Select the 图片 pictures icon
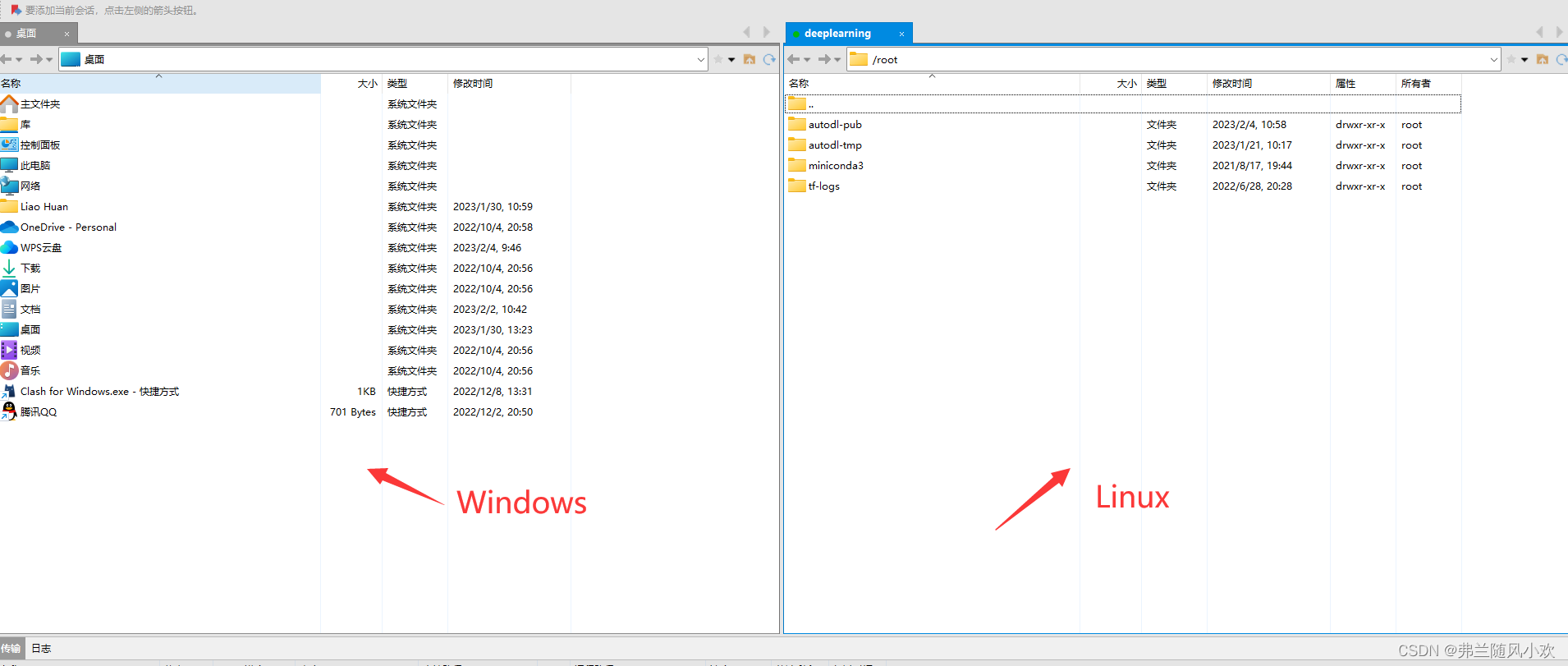 point(9,288)
